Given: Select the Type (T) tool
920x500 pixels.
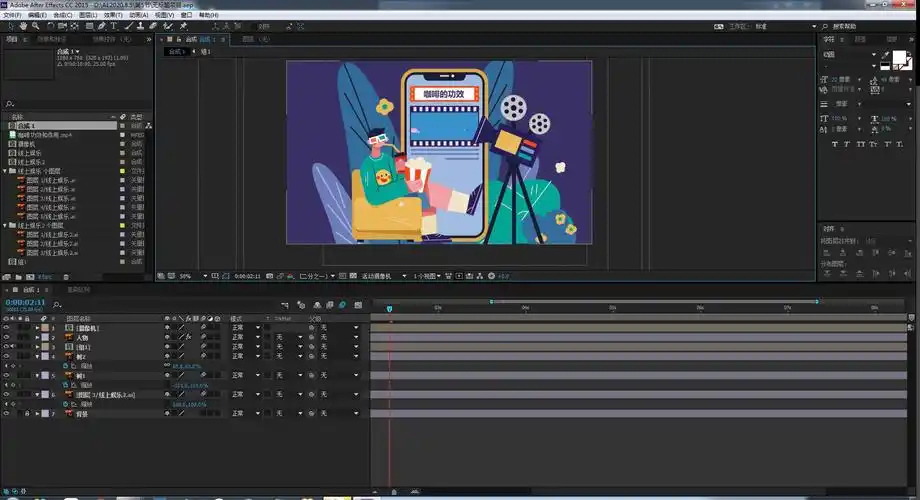Looking at the screenshot, I should pos(115,25).
